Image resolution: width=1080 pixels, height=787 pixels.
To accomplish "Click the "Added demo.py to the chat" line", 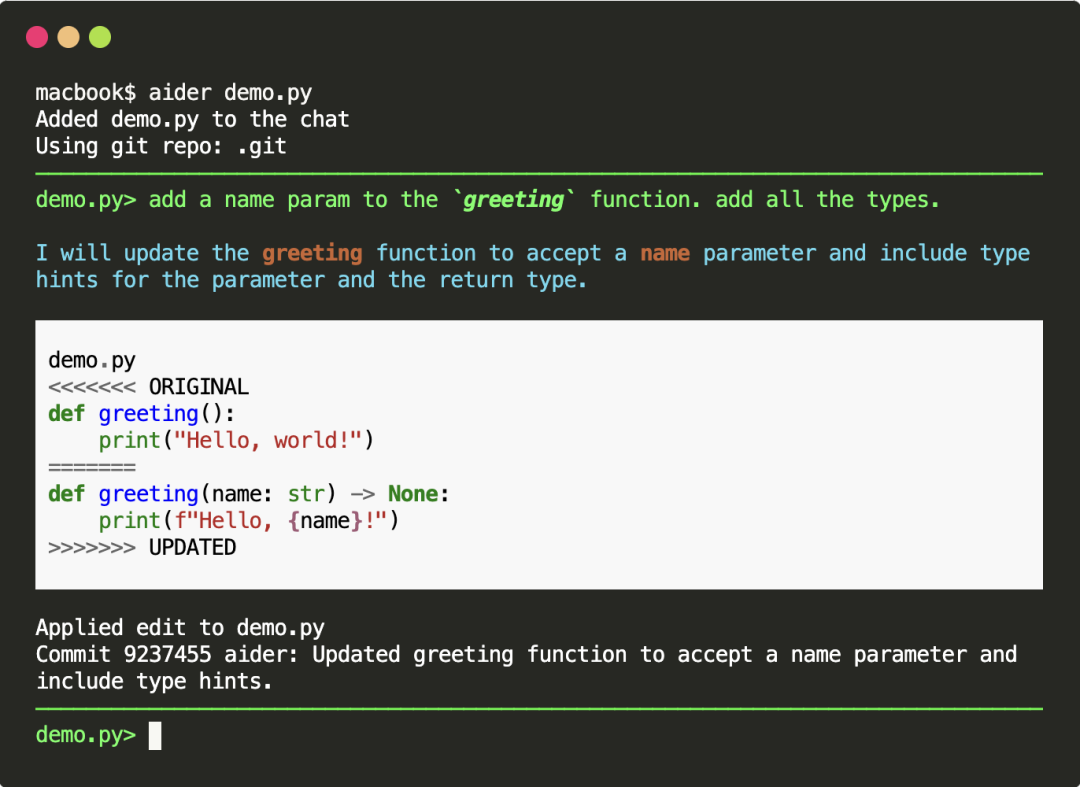I will pos(192,120).
